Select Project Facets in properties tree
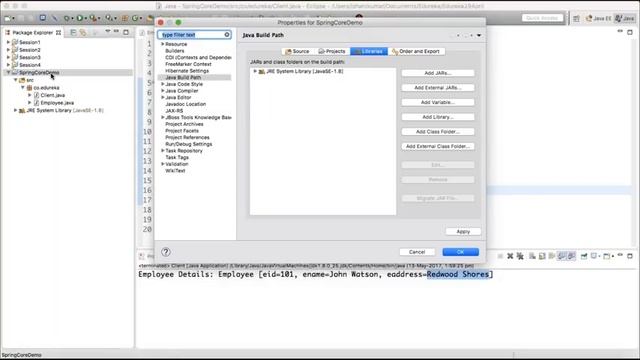The height and width of the screenshot is (360, 640). pyautogui.click(x=182, y=131)
